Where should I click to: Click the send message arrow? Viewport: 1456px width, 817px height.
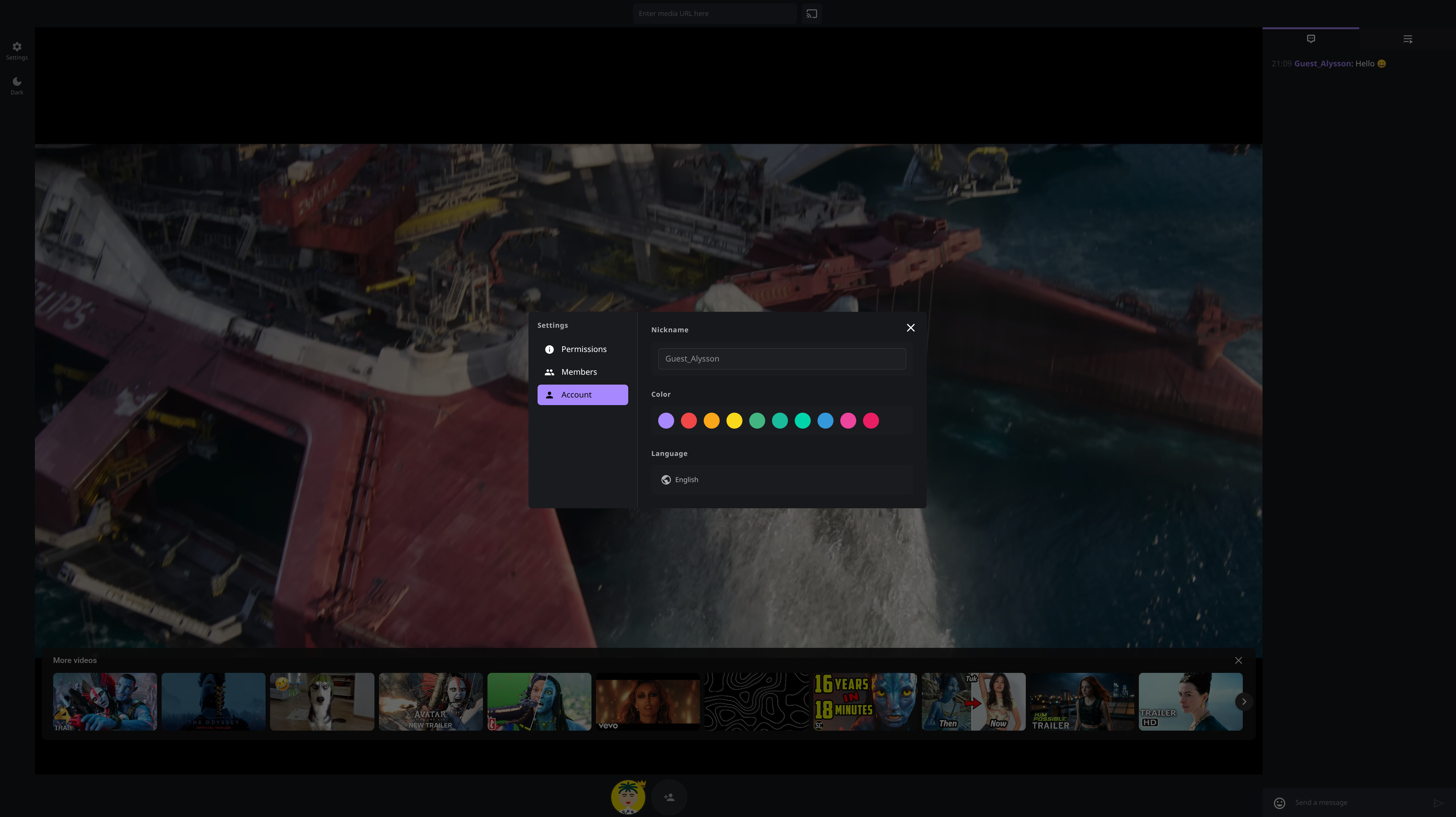coord(1438,803)
